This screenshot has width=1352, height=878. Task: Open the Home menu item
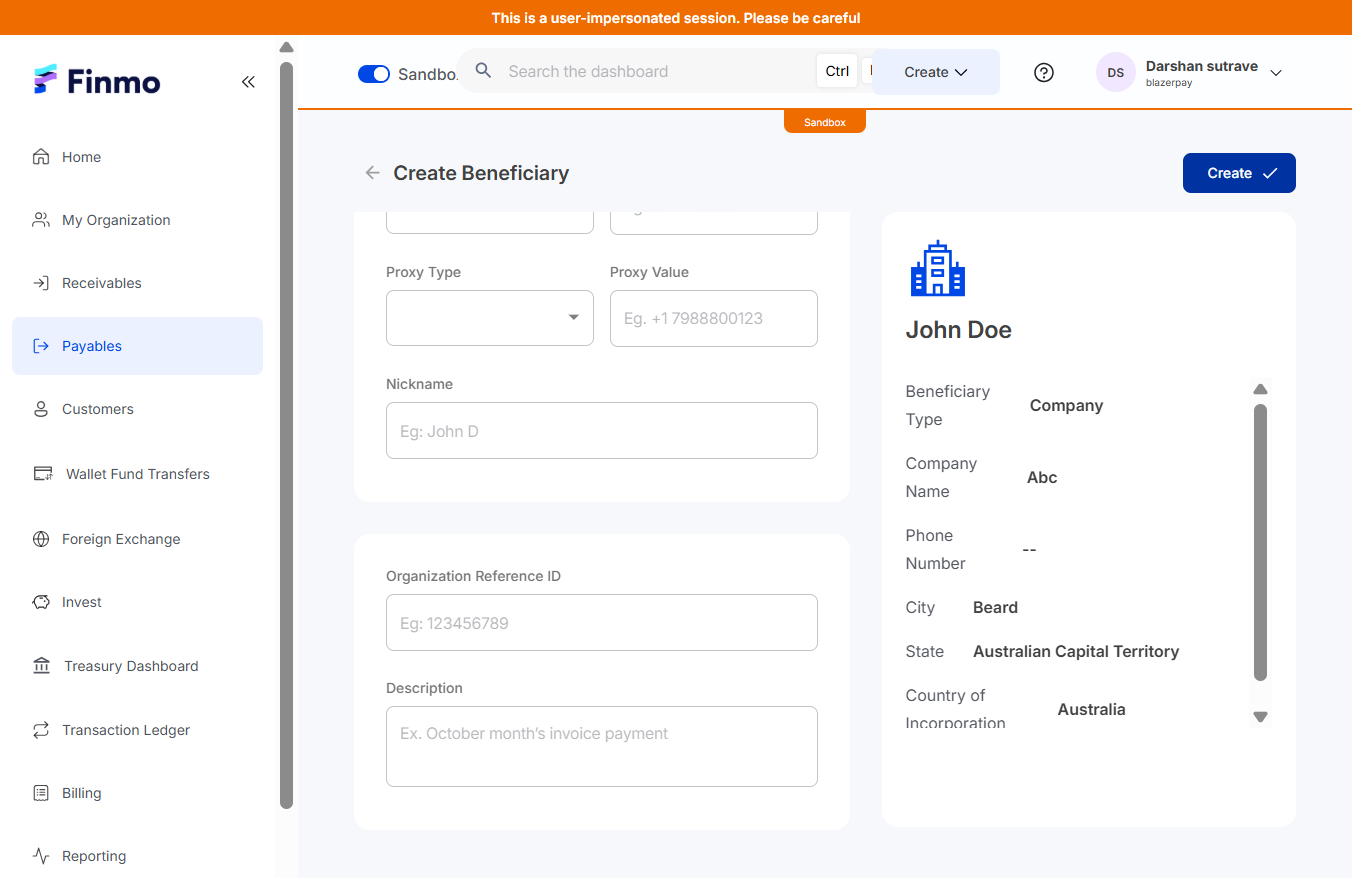138,157
